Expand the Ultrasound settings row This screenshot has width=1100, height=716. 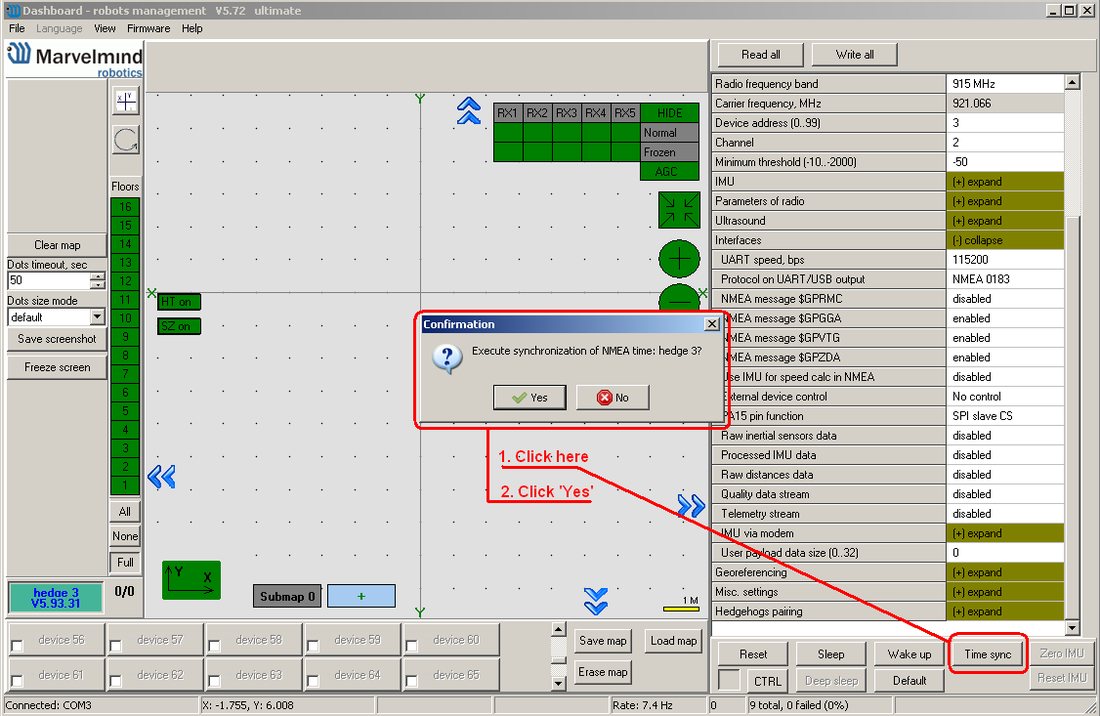pyautogui.click(x=1005, y=221)
